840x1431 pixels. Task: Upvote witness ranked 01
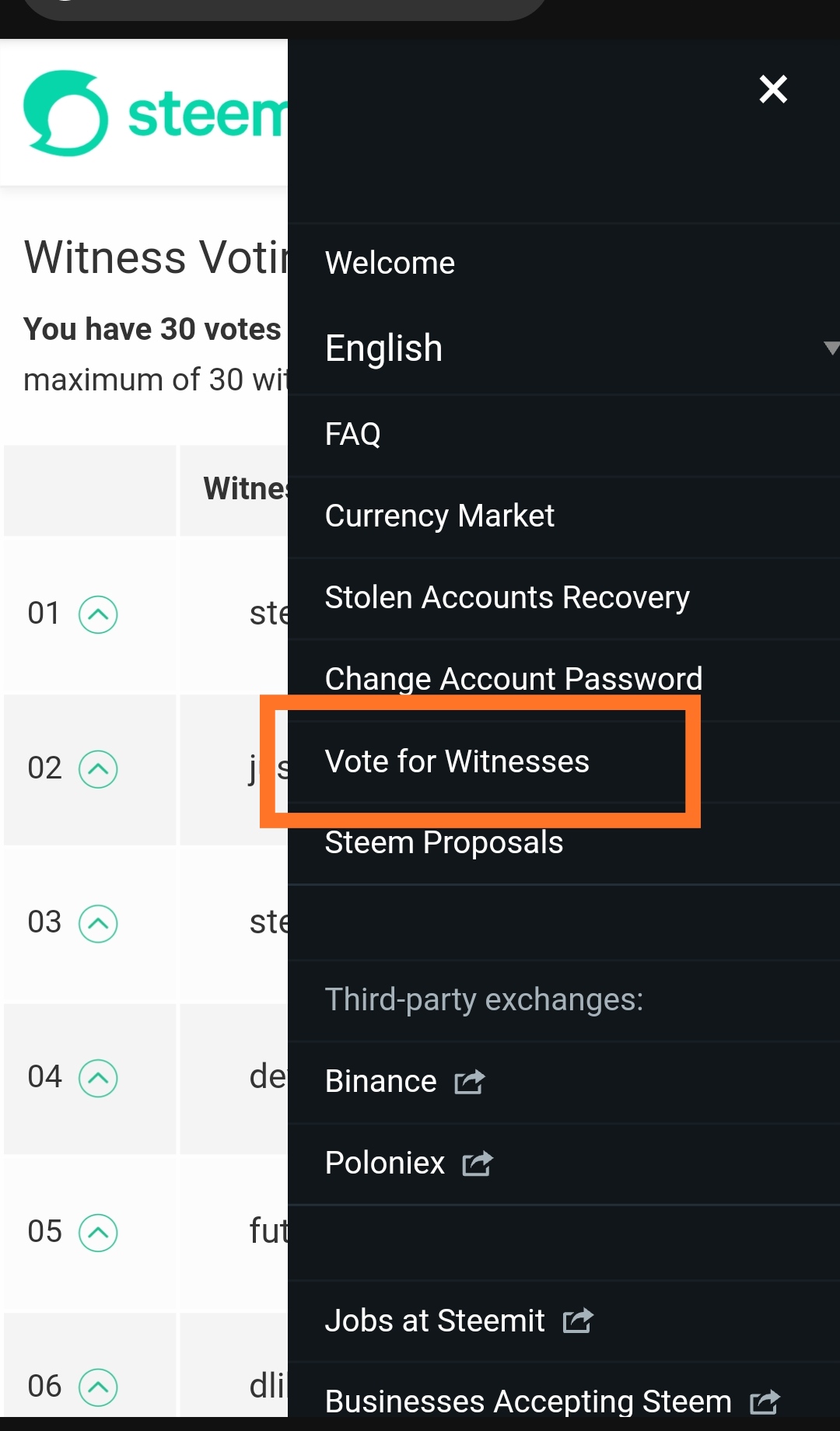coord(98,614)
